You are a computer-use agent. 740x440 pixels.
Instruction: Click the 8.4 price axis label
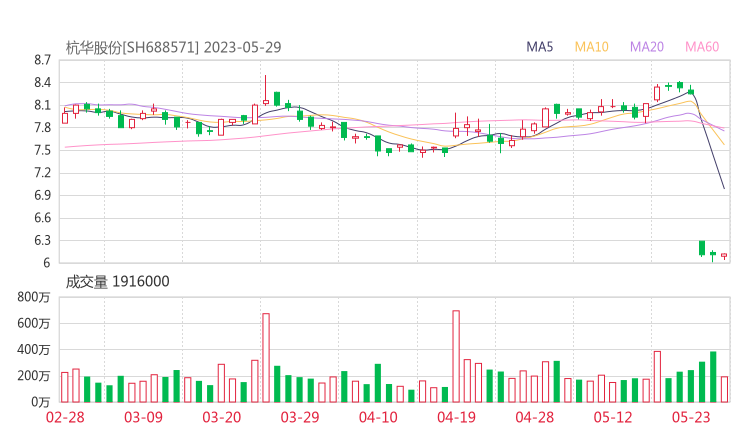pos(42,83)
